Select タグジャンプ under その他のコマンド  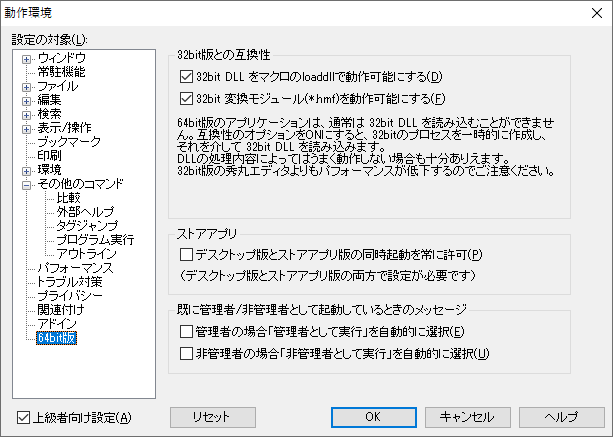coord(86,226)
